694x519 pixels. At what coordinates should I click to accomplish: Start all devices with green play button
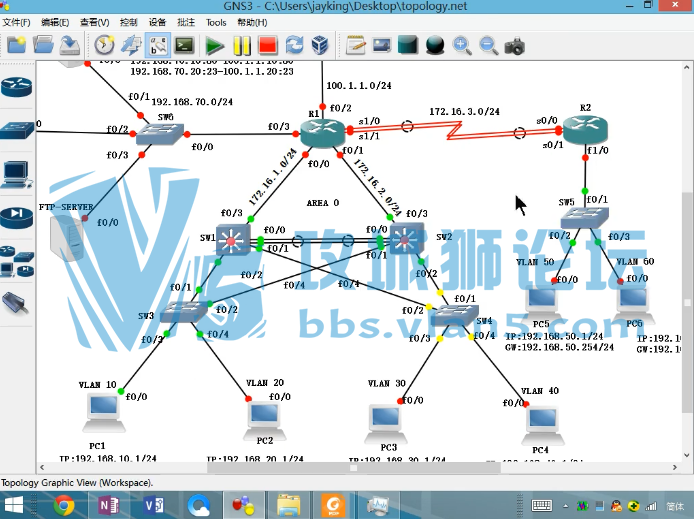point(215,45)
